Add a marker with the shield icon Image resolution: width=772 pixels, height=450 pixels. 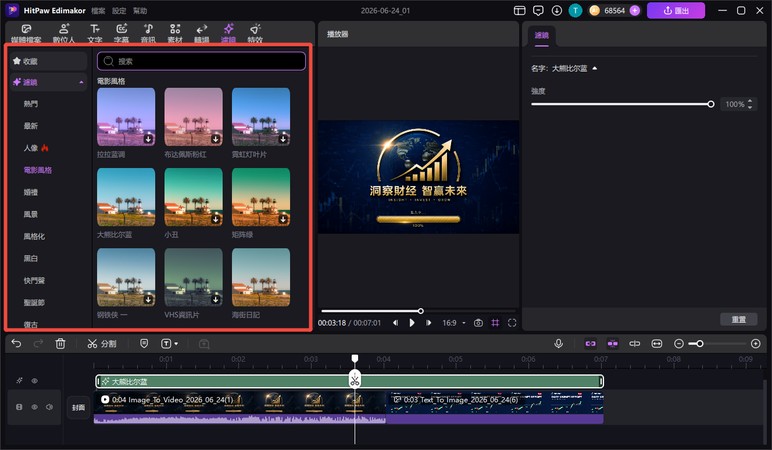(144, 343)
